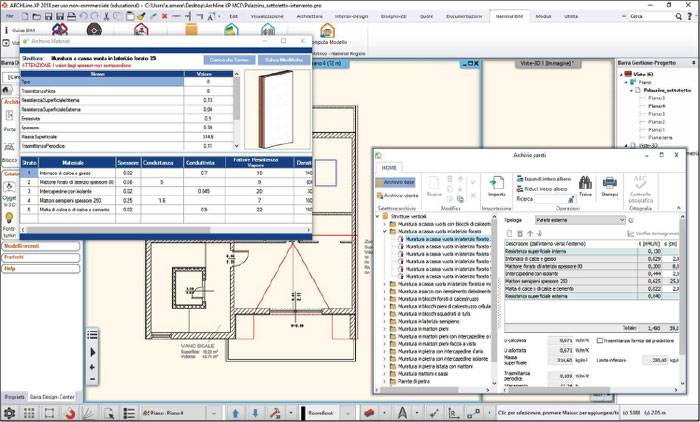Collapse the Archivio pareti ribbon with the chevron
The width and height of the screenshot is (700, 422).
point(679,208)
